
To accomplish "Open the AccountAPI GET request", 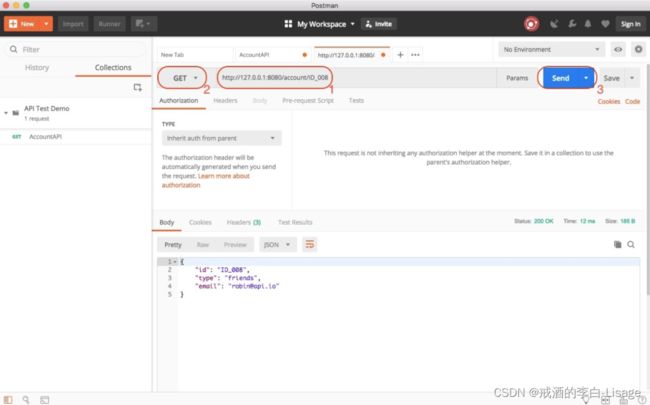I will pos(75,137).
